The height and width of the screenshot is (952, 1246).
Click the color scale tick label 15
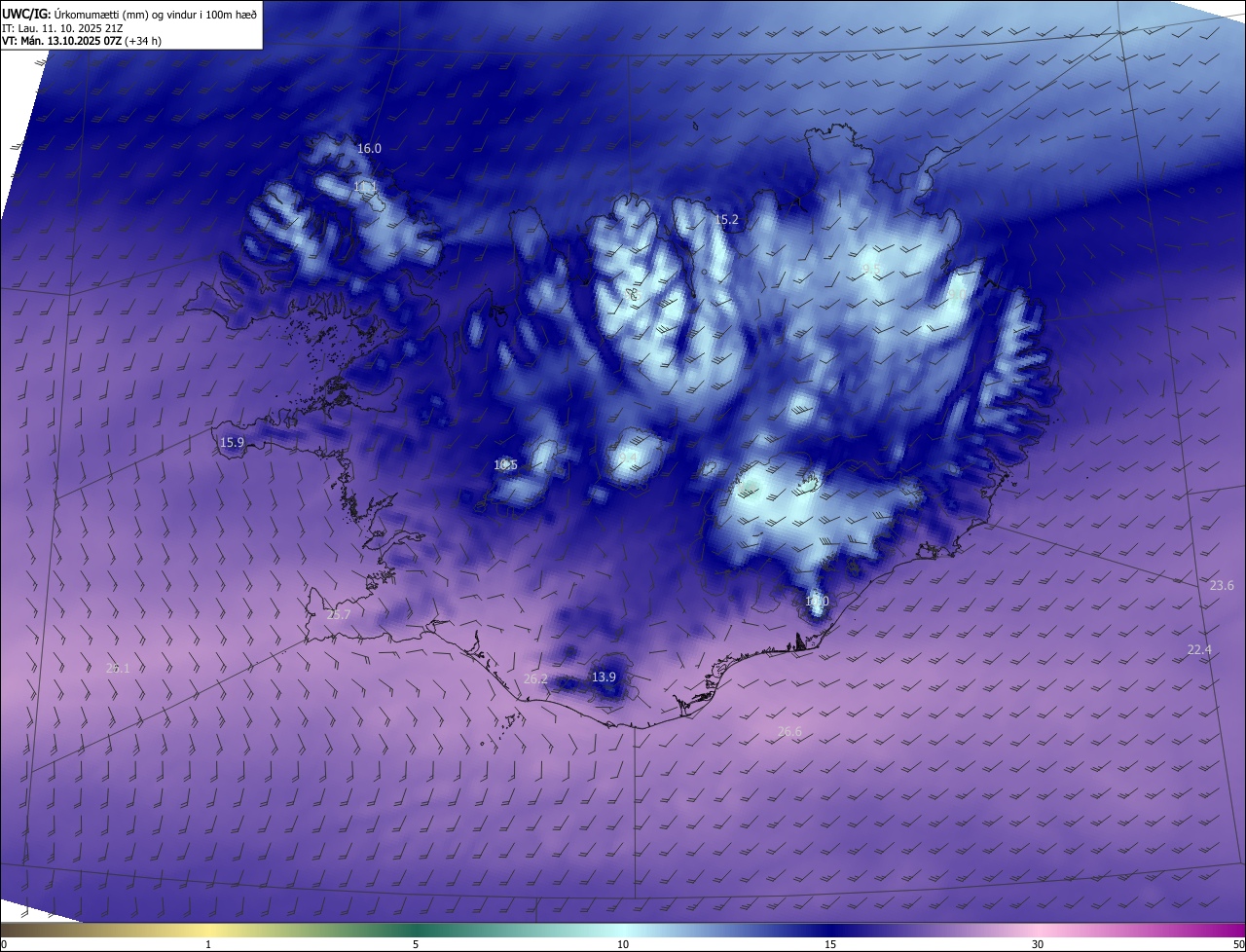(x=830, y=944)
